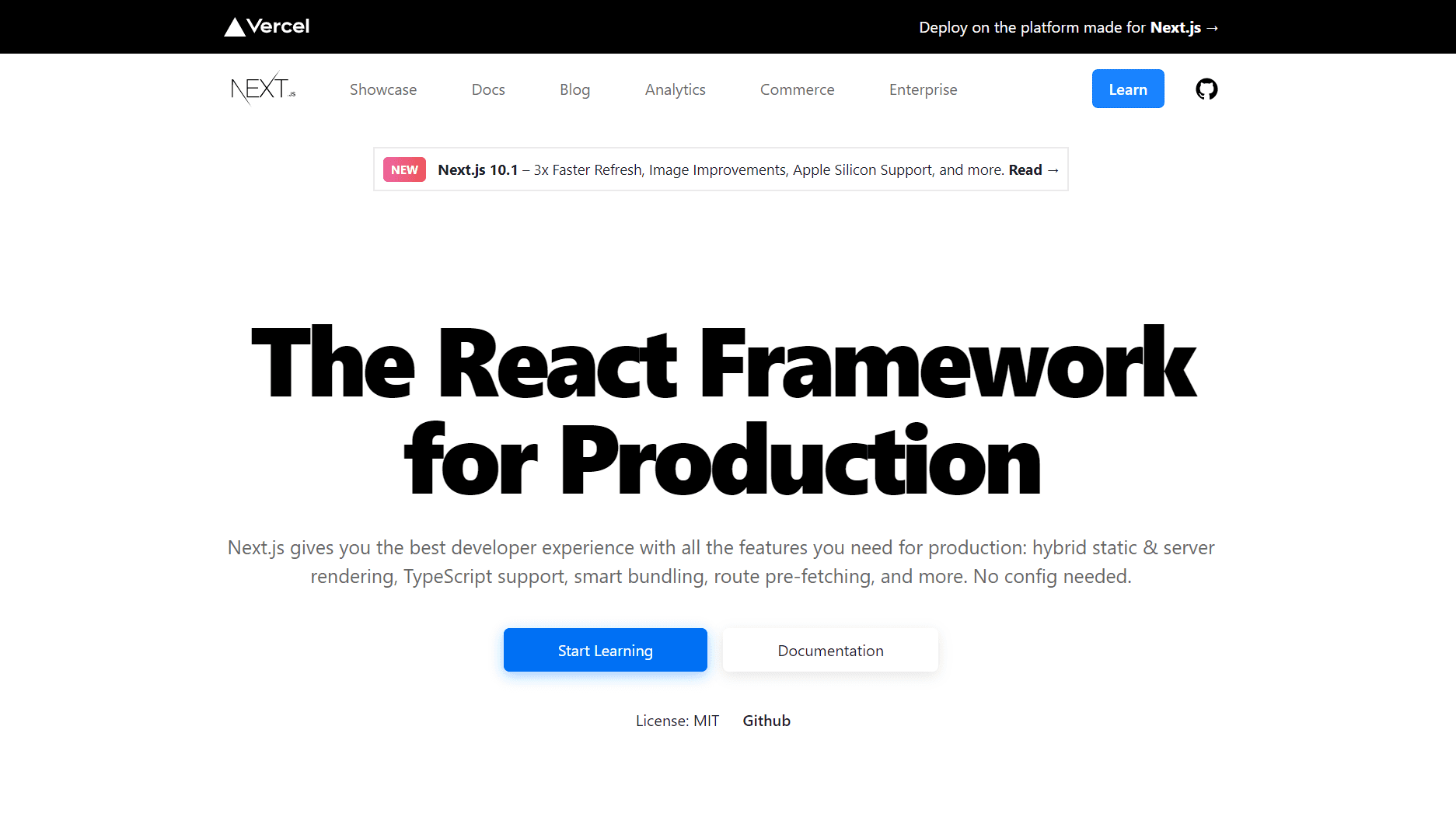The width and height of the screenshot is (1456, 838).
Task: Click the 'License: MIT' text
Action: coord(677,721)
